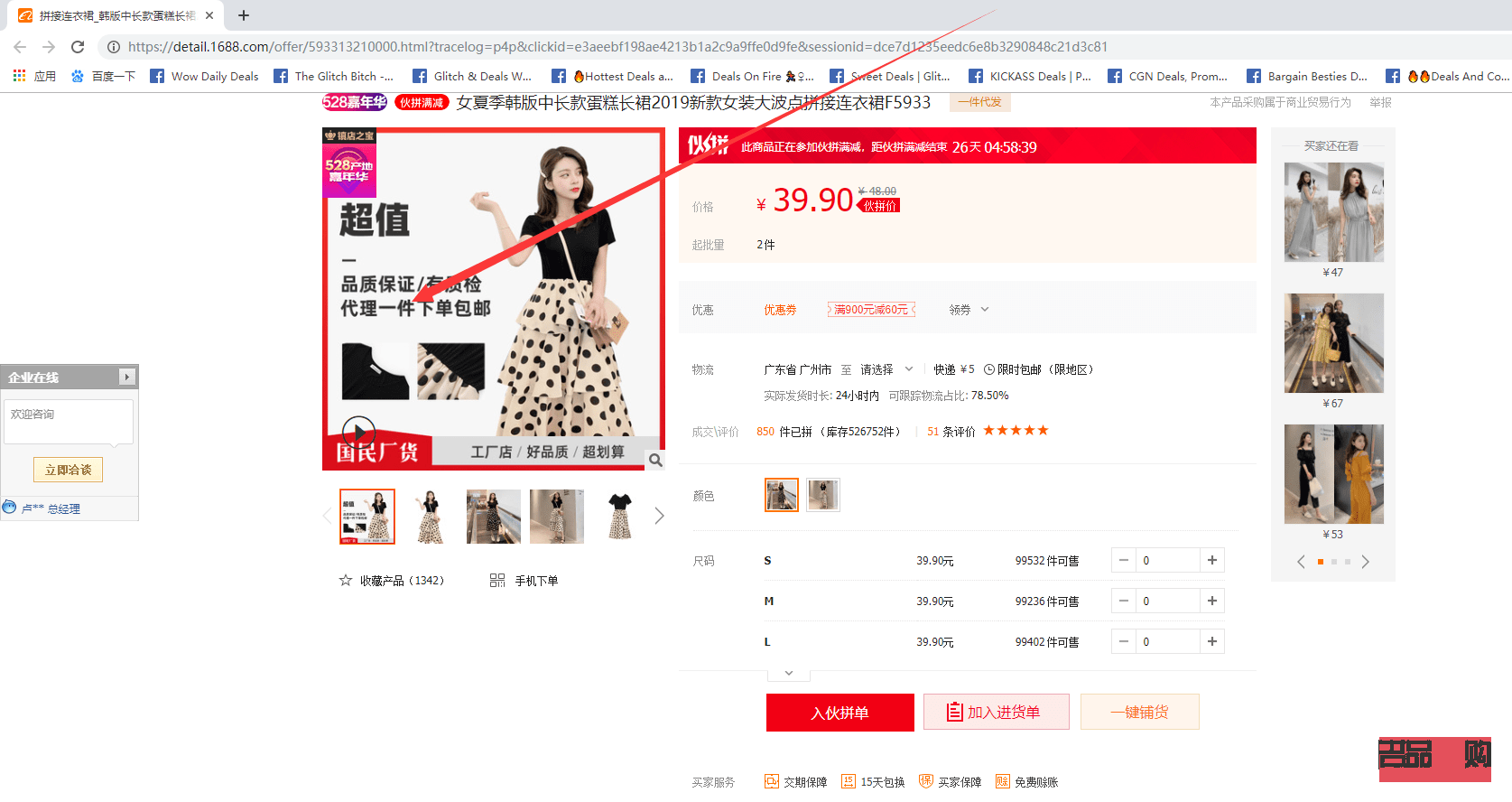Image resolution: width=1512 pixels, height=802 pixels.
Task: Click the QR code mobile order icon
Action: 497,581
